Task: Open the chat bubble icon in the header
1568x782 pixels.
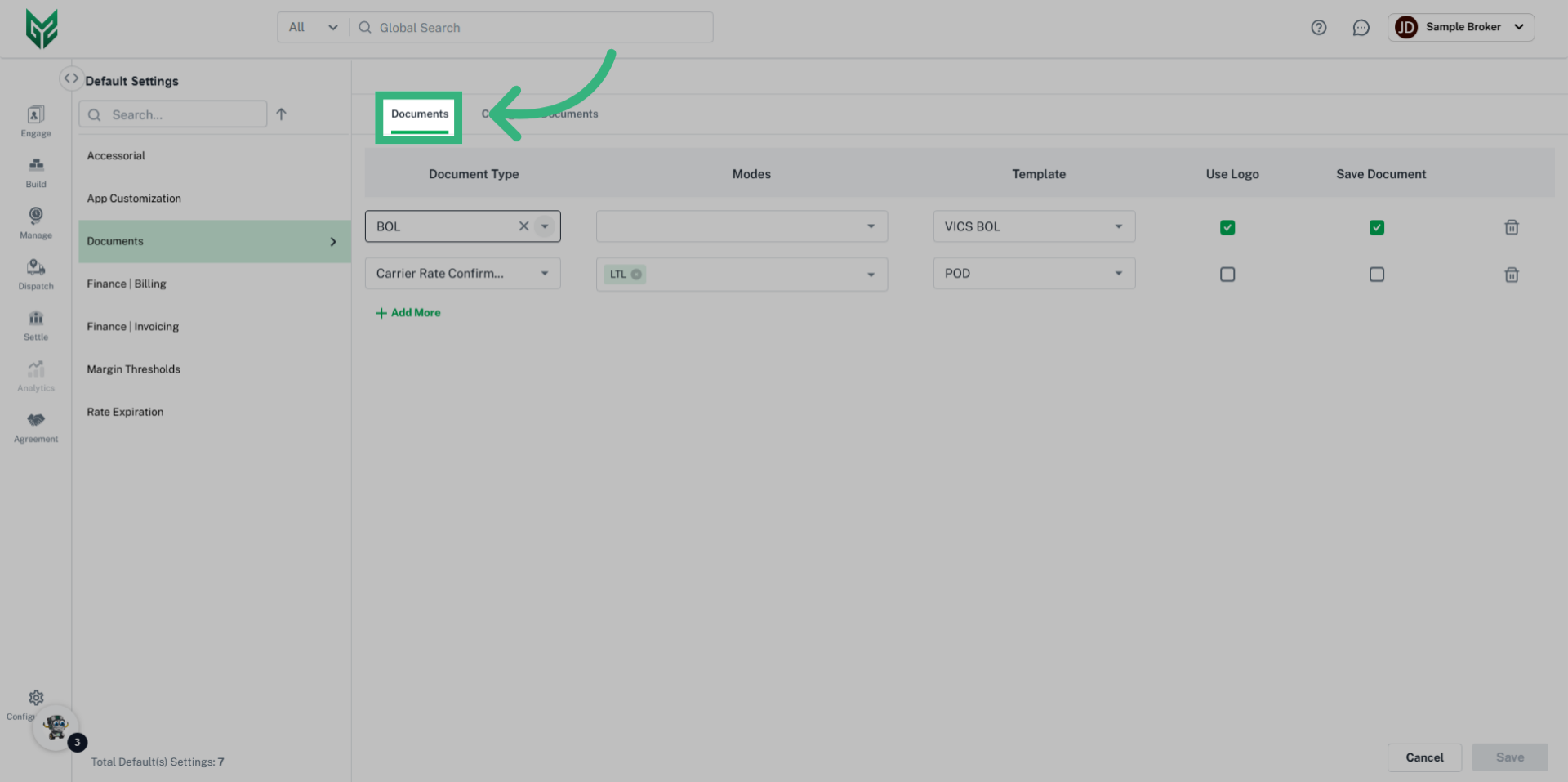Action: click(1361, 27)
